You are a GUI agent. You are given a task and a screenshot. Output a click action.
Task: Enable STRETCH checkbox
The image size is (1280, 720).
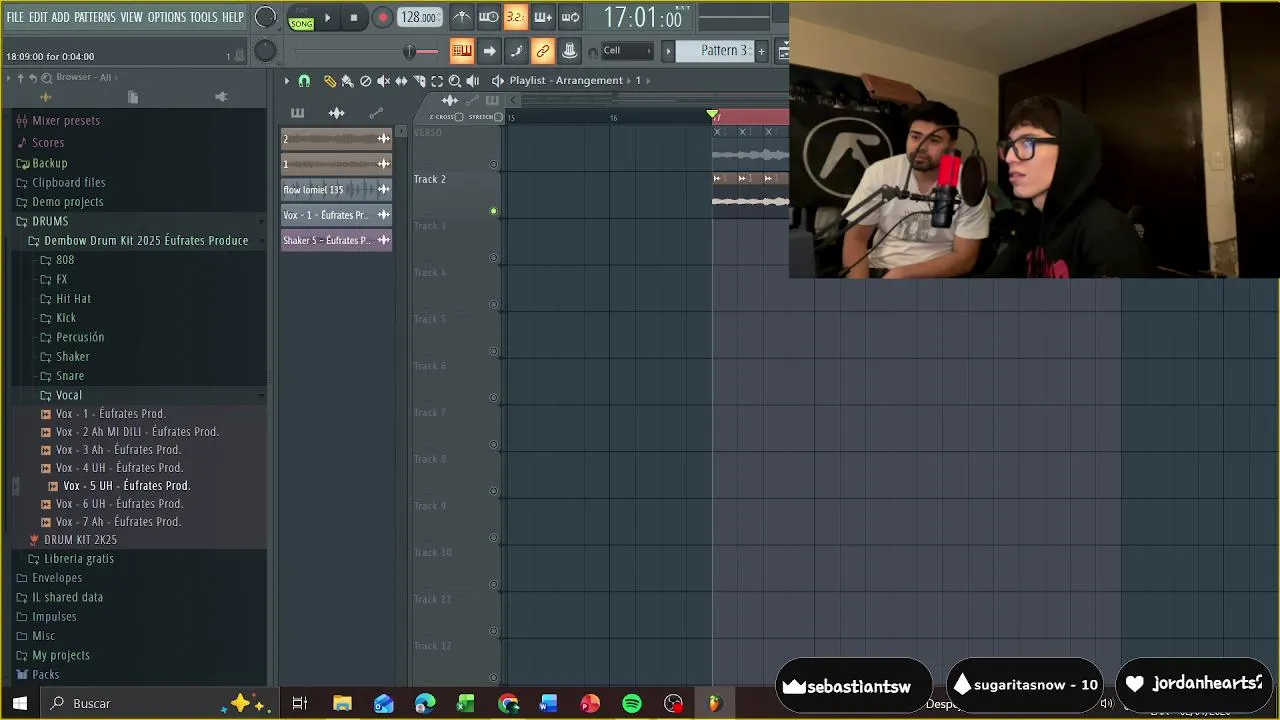(x=498, y=117)
